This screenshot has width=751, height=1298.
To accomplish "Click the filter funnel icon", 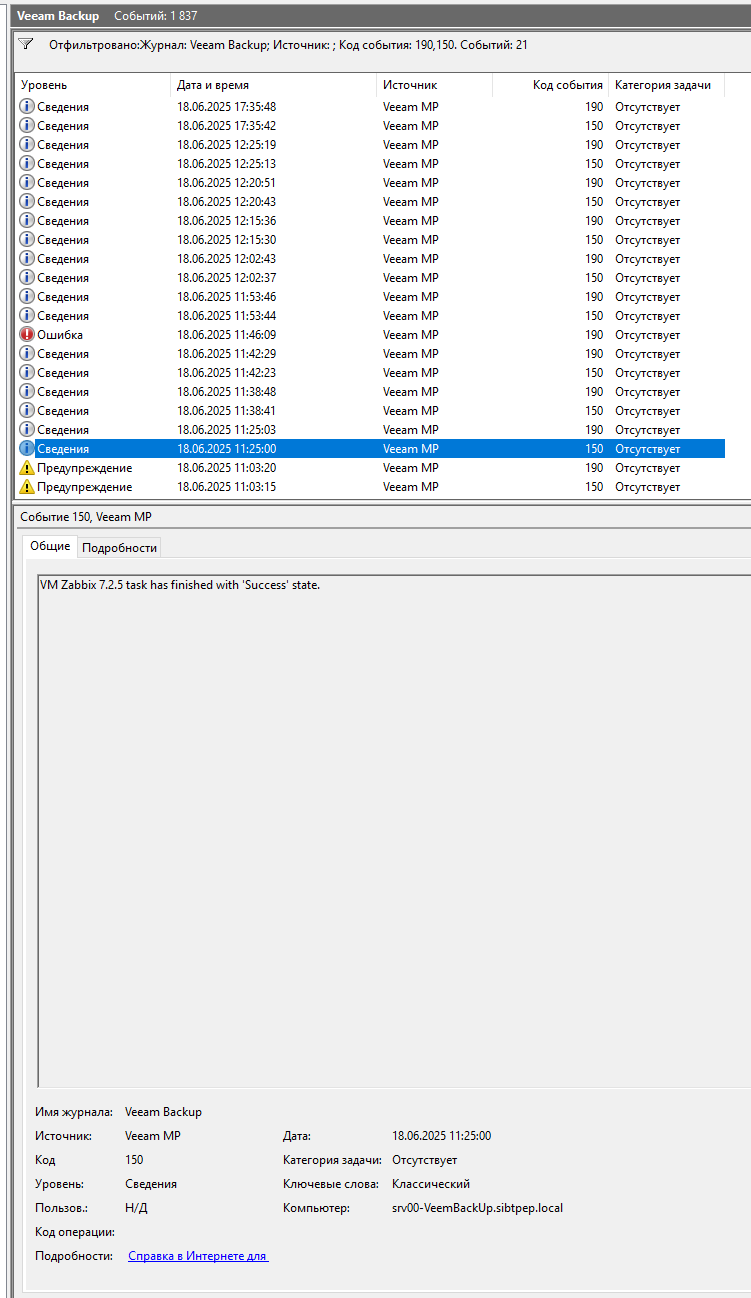I will click(x=26, y=44).
